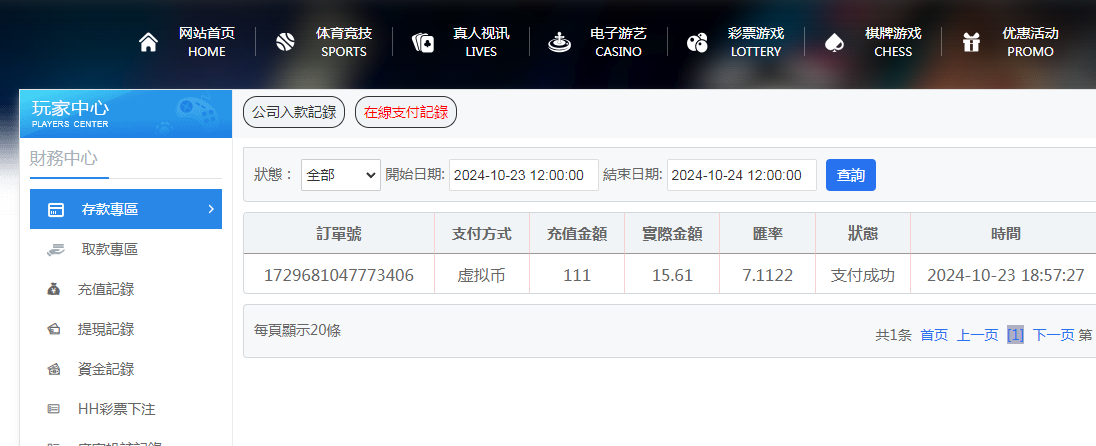Click the 首页 first page link
1096x446 pixels.
tap(934, 335)
